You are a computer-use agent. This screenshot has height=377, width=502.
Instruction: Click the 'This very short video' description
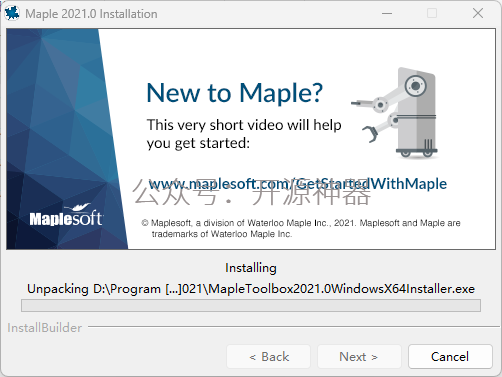(244, 134)
